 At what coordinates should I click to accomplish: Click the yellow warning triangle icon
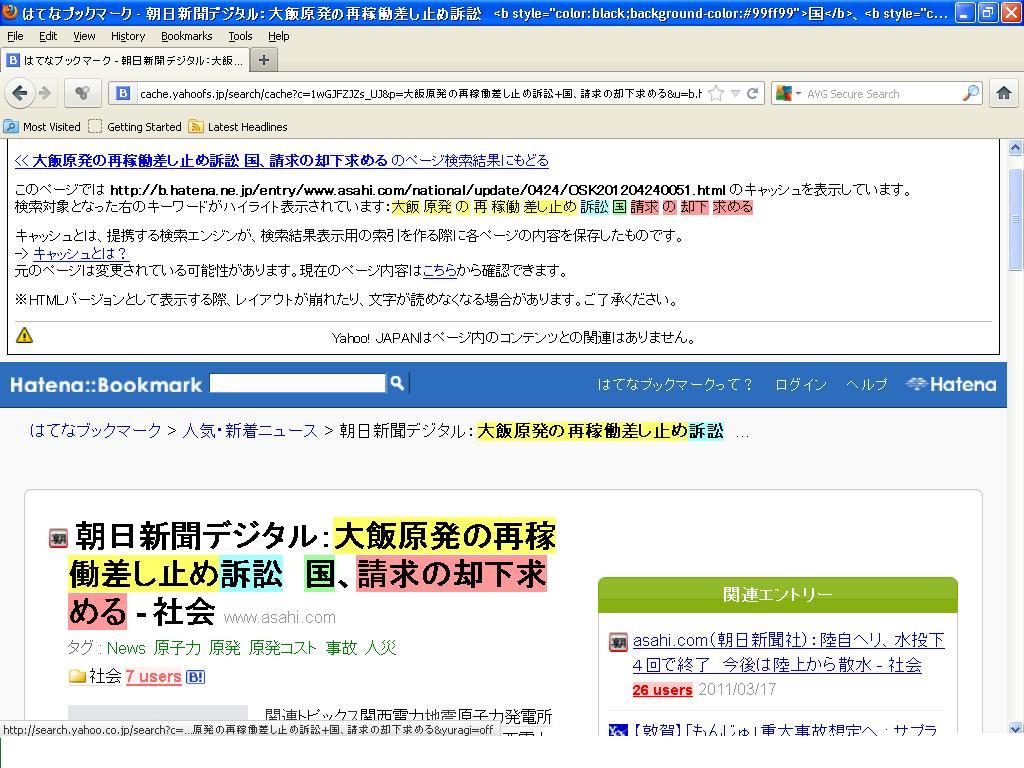24,336
